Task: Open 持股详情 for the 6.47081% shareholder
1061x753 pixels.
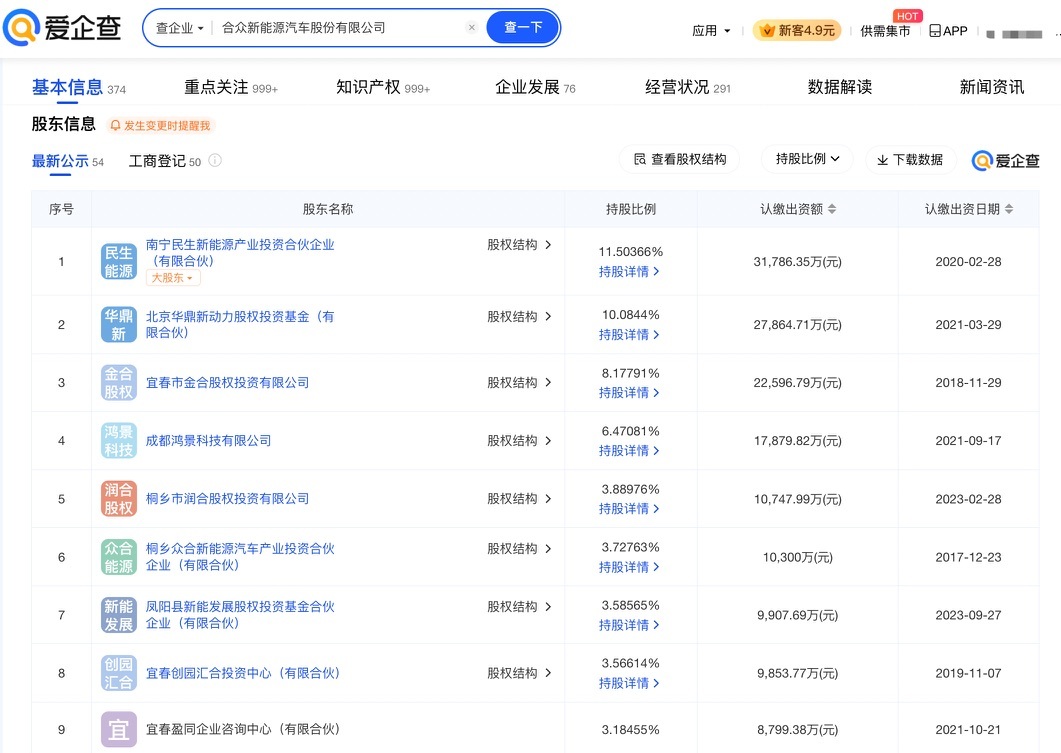Action: click(629, 451)
